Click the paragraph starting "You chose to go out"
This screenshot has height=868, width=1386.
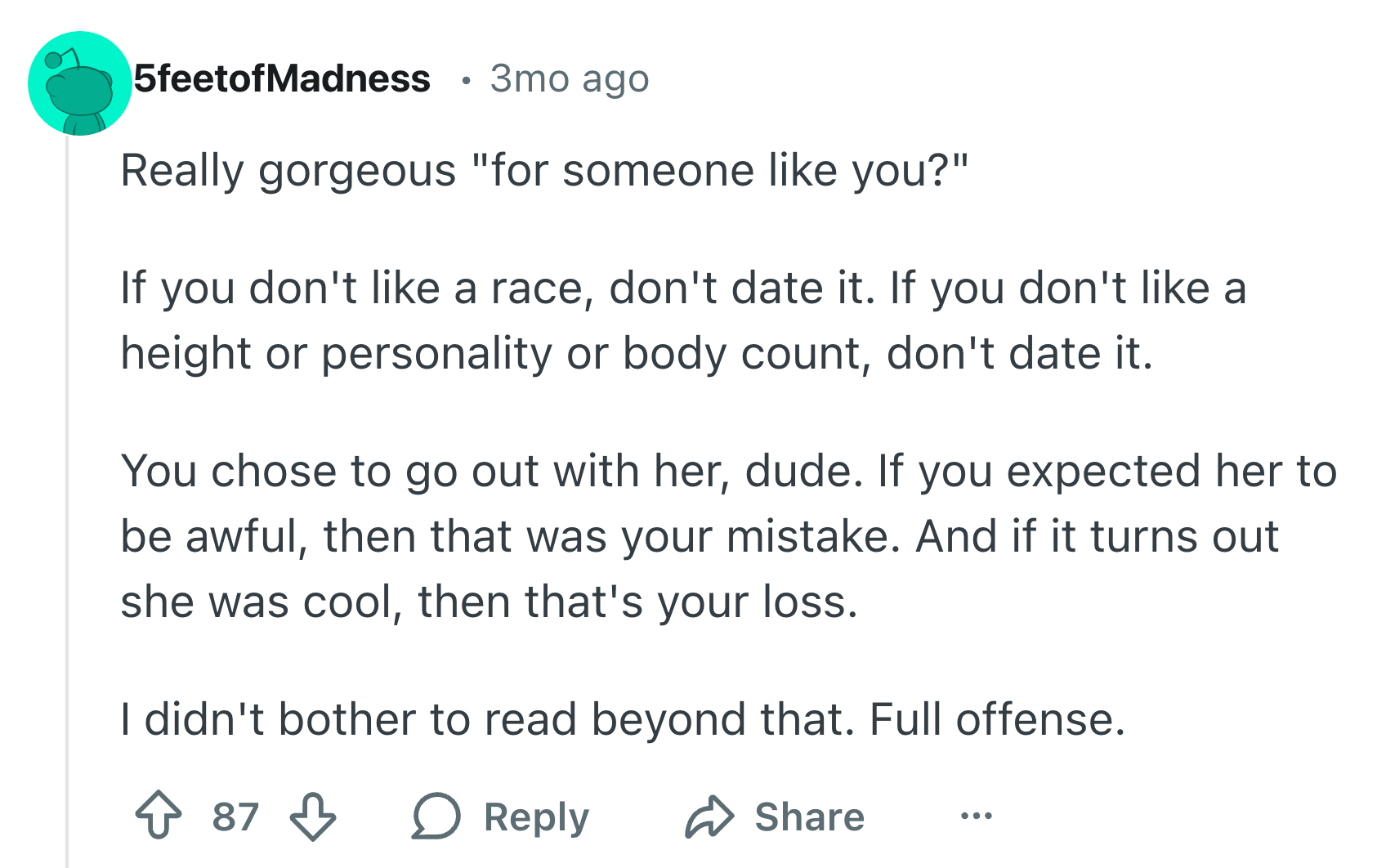(727, 472)
